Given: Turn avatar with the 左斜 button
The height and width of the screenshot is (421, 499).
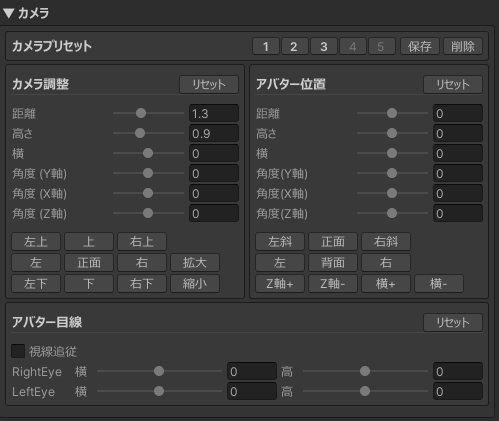Looking at the screenshot, I should tap(280, 242).
